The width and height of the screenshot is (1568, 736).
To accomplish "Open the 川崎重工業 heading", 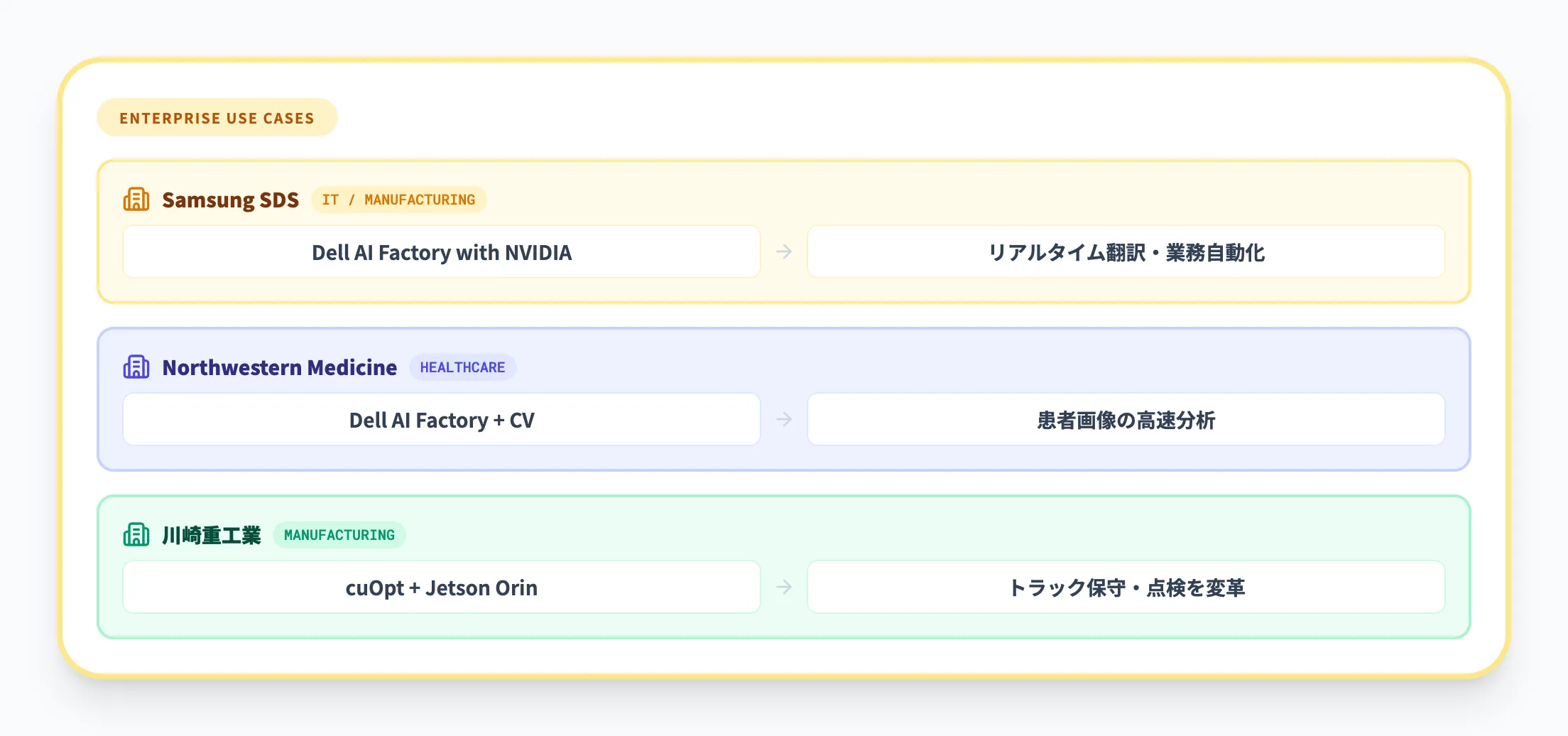I will (211, 535).
